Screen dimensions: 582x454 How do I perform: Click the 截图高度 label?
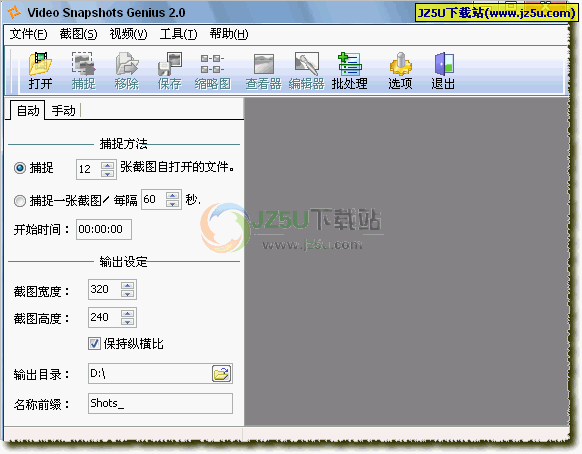[x=42, y=319]
